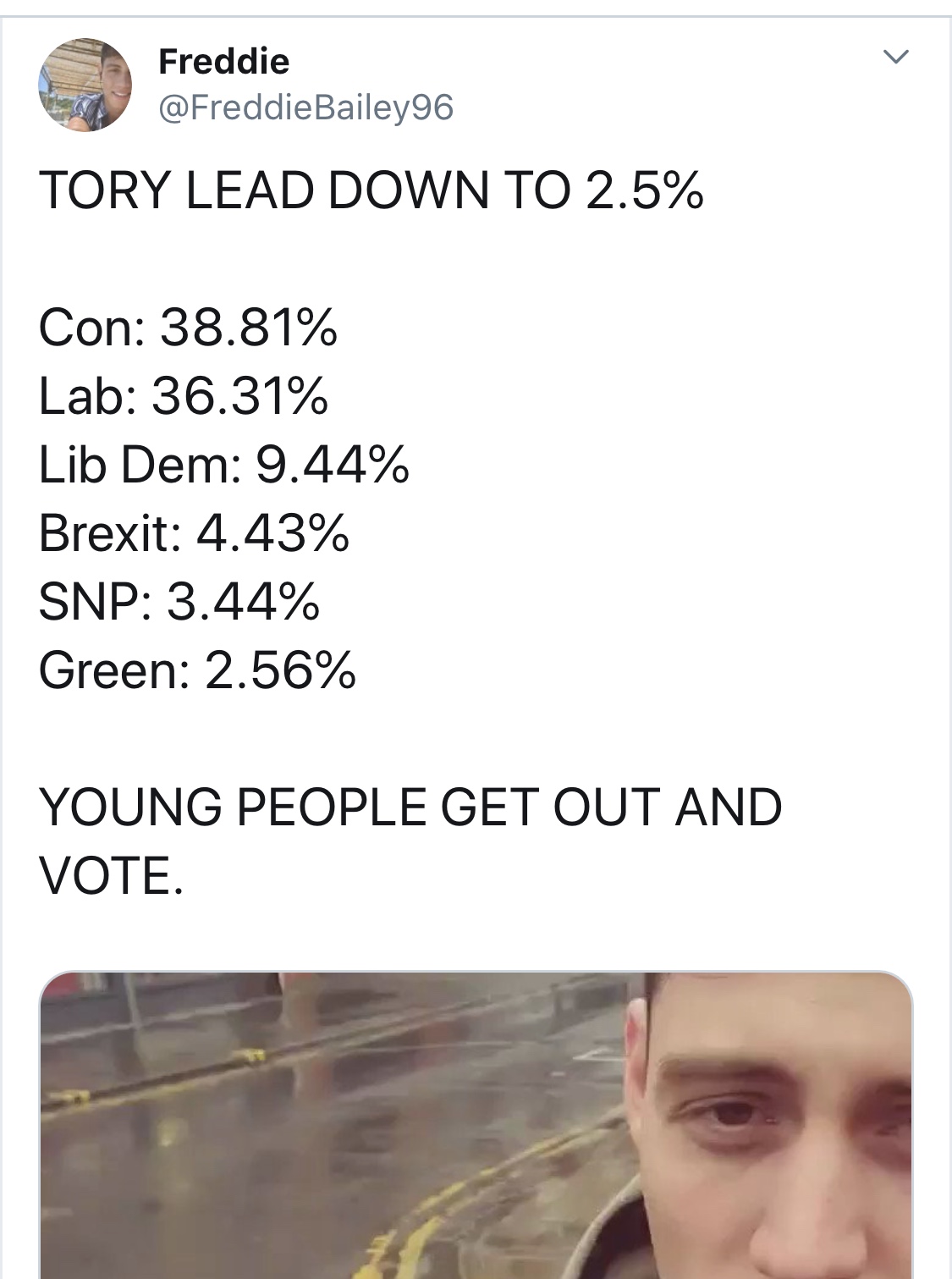Expand the tweet options chevron

click(x=895, y=58)
